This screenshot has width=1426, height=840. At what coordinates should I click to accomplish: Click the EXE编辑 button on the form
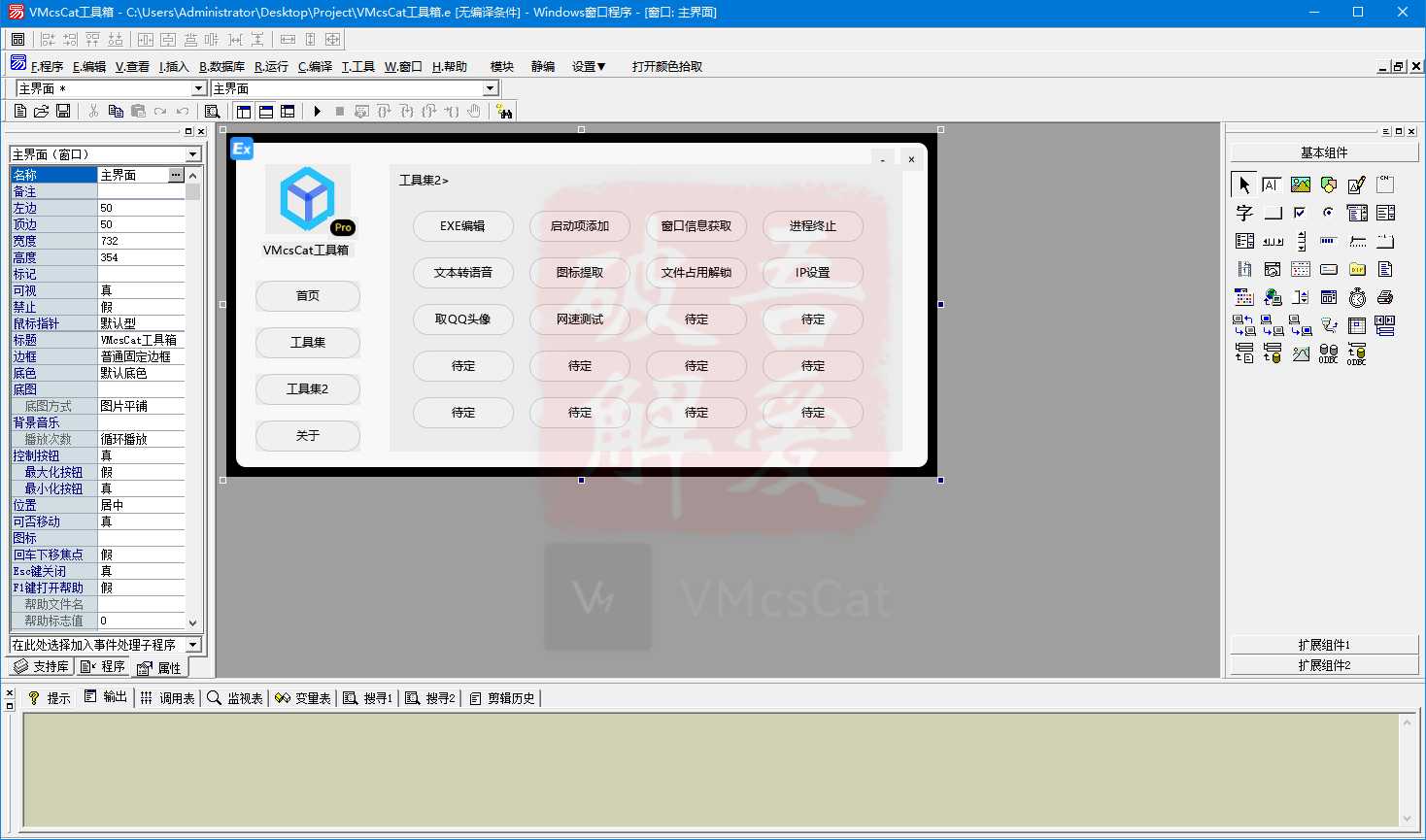coord(463,226)
